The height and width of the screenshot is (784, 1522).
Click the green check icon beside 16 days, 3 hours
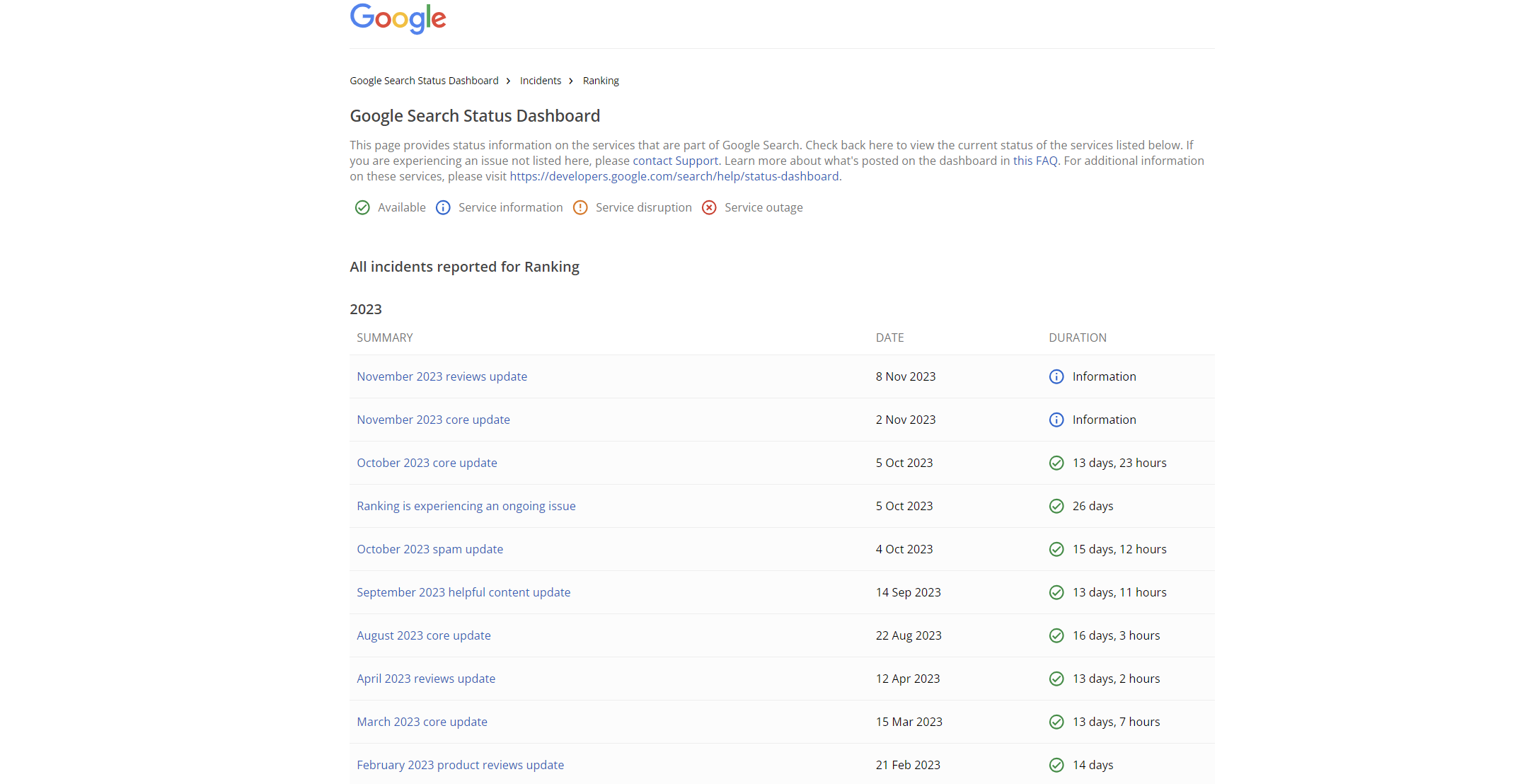tap(1056, 635)
